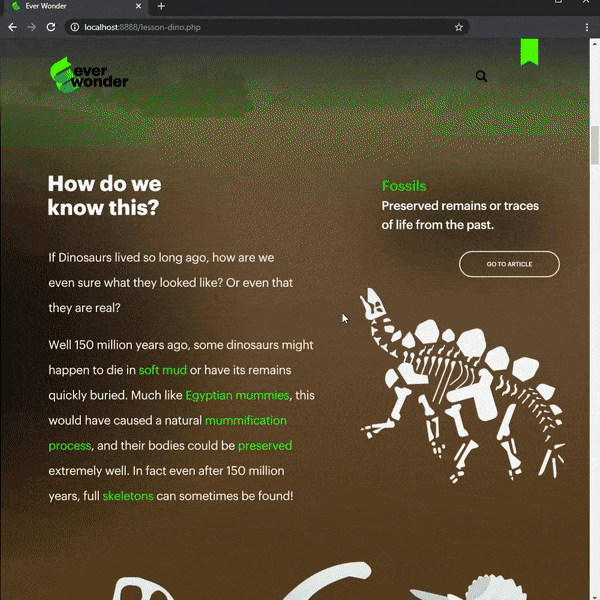
Task: Bookmark page with star icon
Action: pyautogui.click(x=459, y=27)
